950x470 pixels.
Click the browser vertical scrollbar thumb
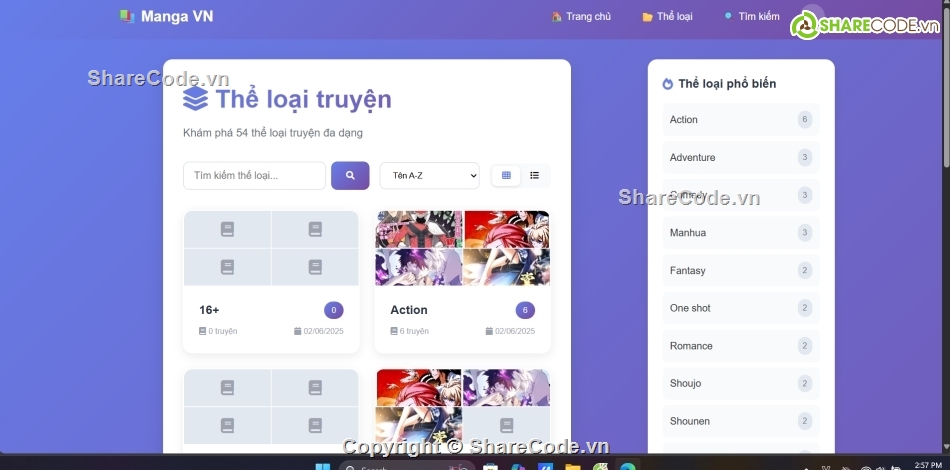pyautogui.click(x=946, y=87)
